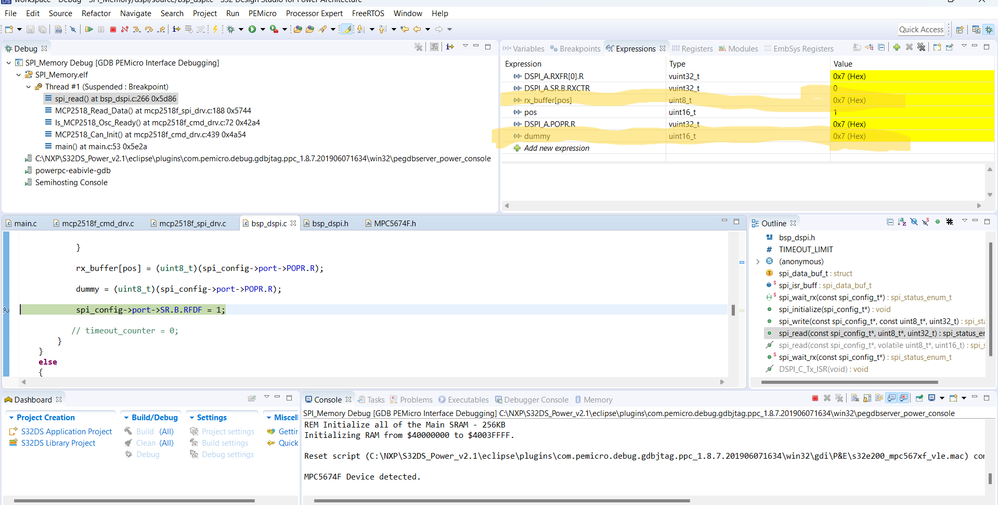Open the Back history dropdown arrow
Viewport: 998px width, 505px height.
pyautogui.click(x=428, y=29)
